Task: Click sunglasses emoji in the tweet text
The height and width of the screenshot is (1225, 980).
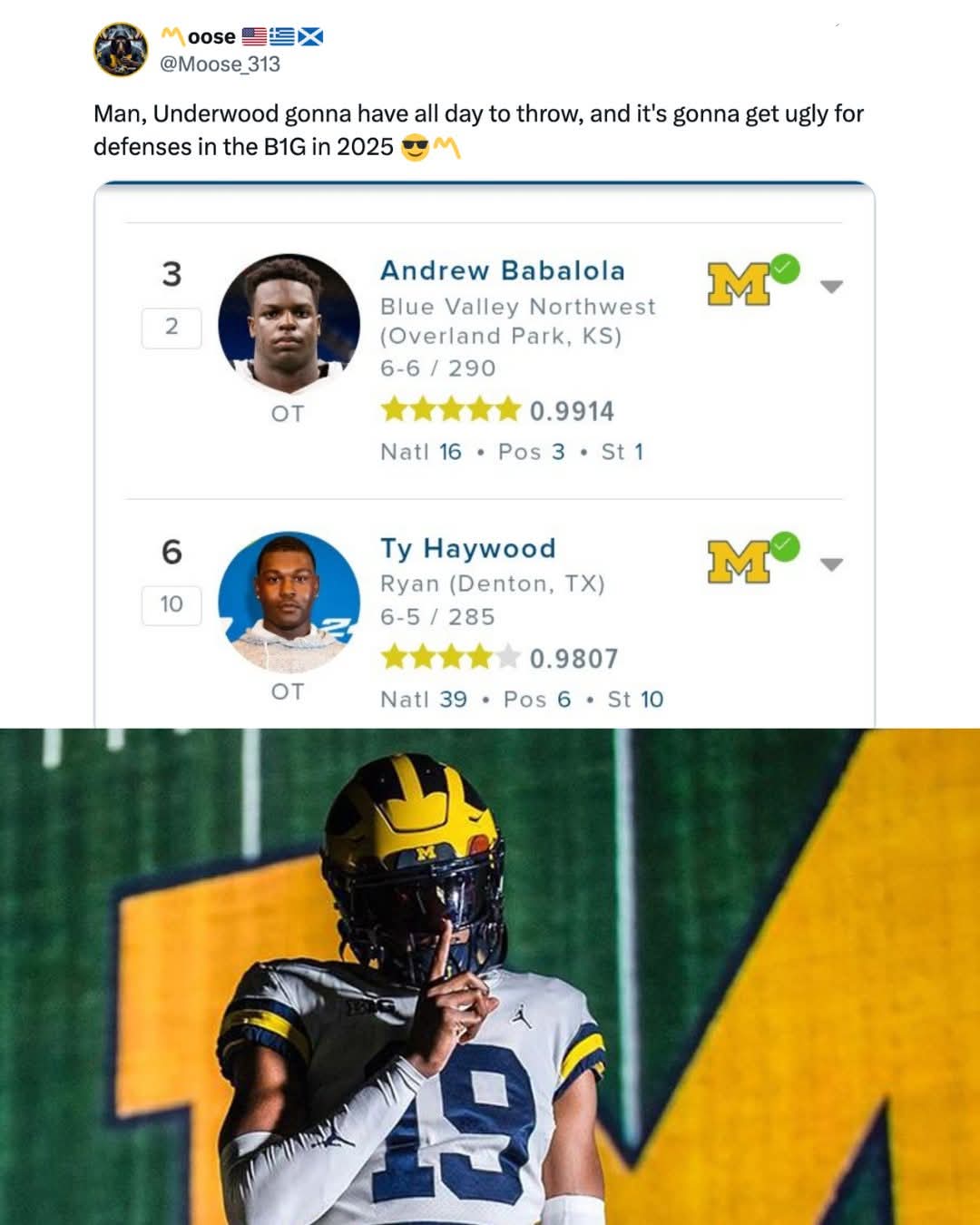Action: coord(414,147)
